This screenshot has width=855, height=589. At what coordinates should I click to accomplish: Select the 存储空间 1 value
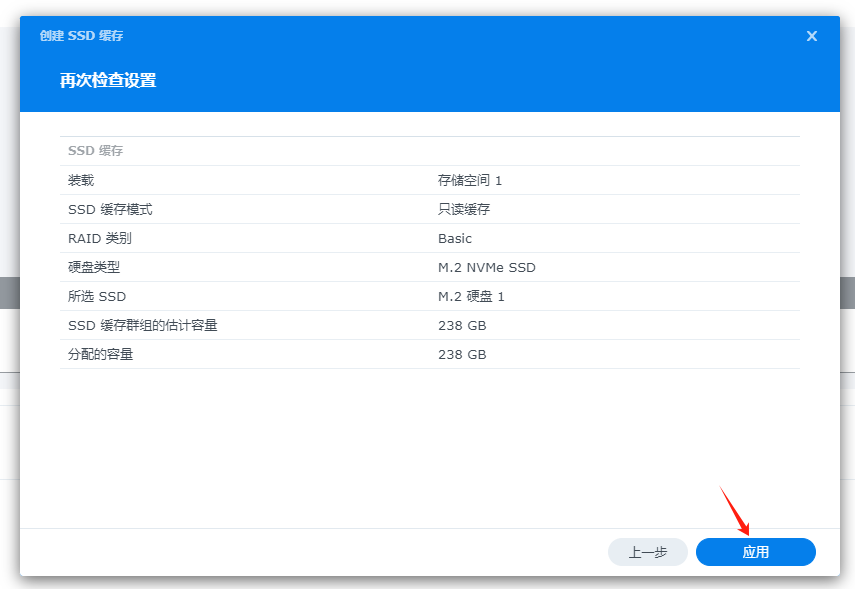[469, 181]
